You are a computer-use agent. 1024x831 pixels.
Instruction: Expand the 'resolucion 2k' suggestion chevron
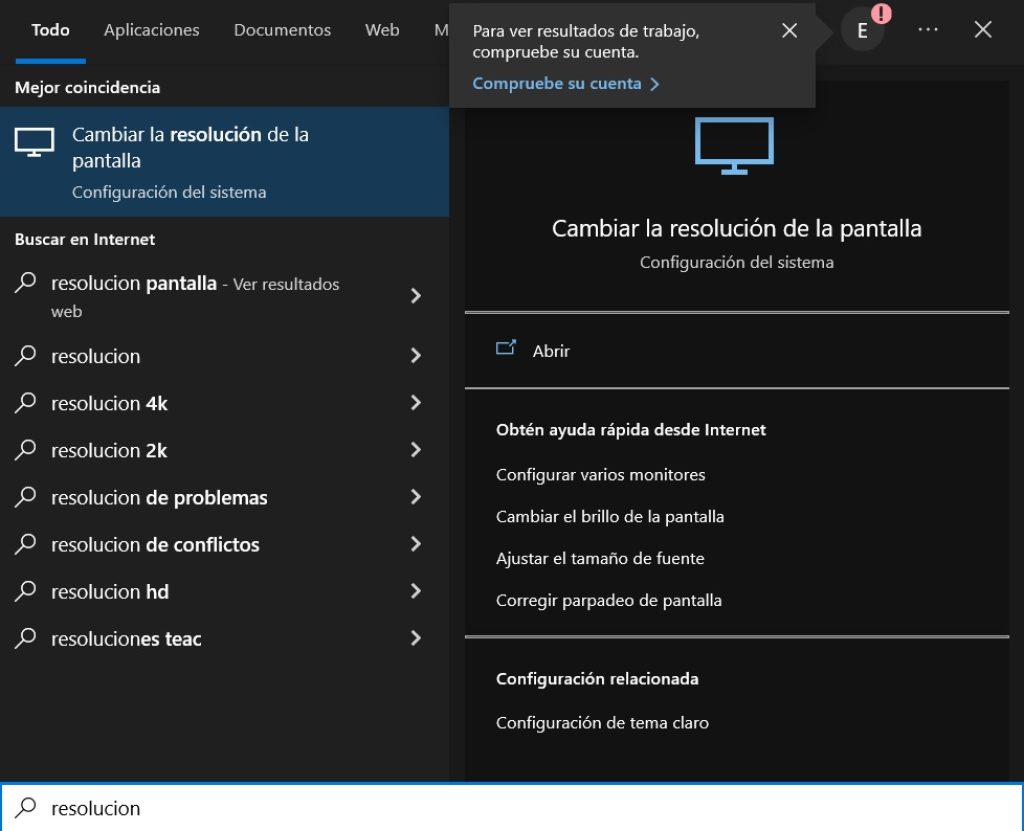(416, 450)
